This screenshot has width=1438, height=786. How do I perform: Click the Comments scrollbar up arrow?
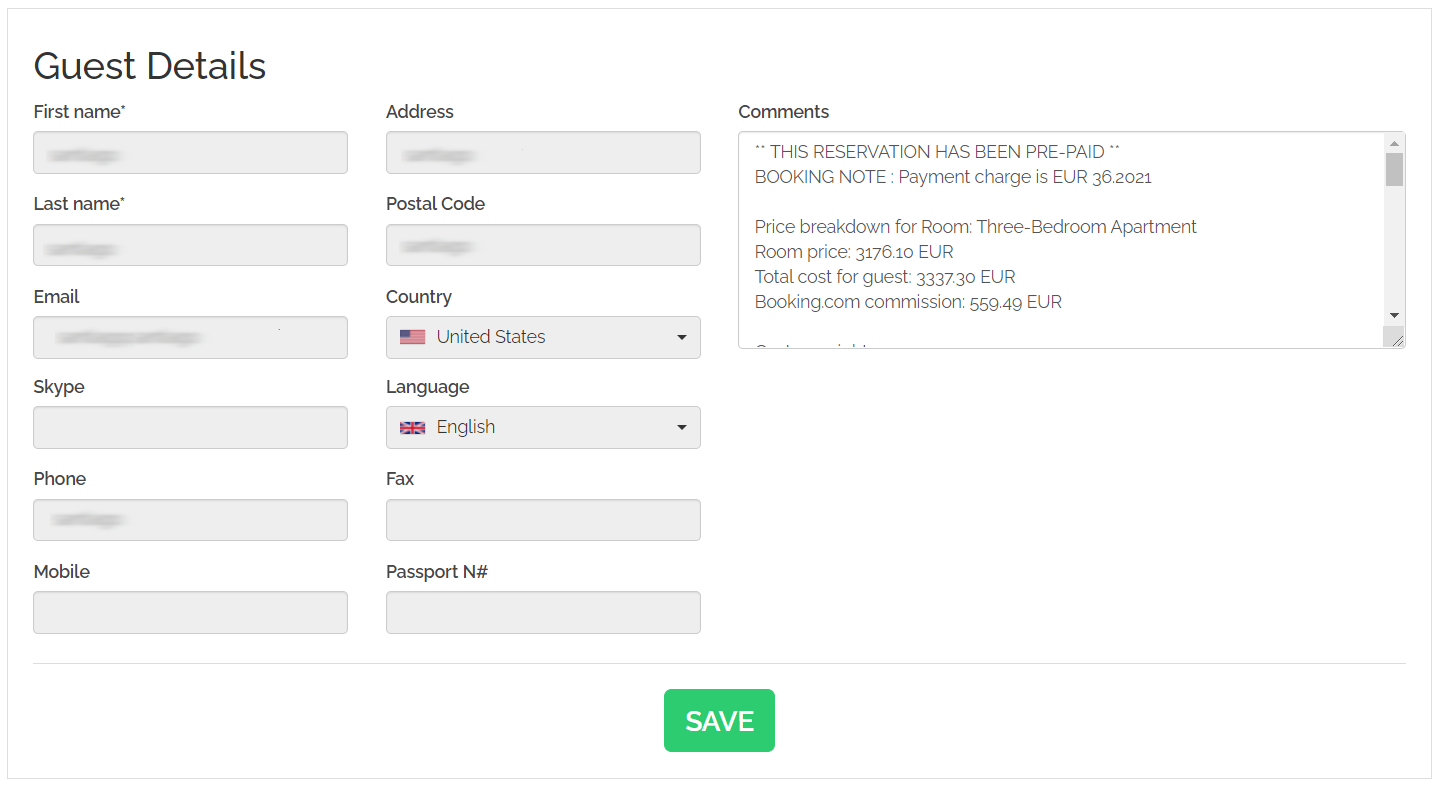click(x=1394, y=143)
